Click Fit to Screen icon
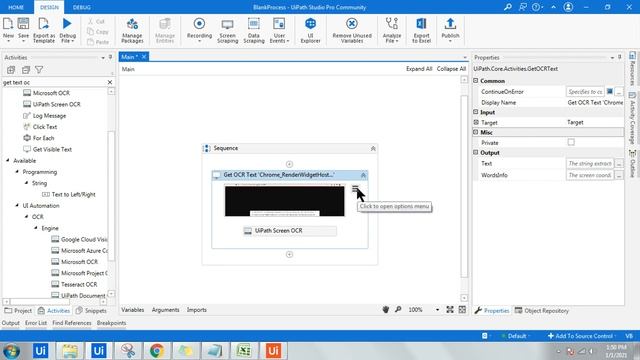Image resolution: width=640 pixels, height=360 pixels. tap(450, 310)
